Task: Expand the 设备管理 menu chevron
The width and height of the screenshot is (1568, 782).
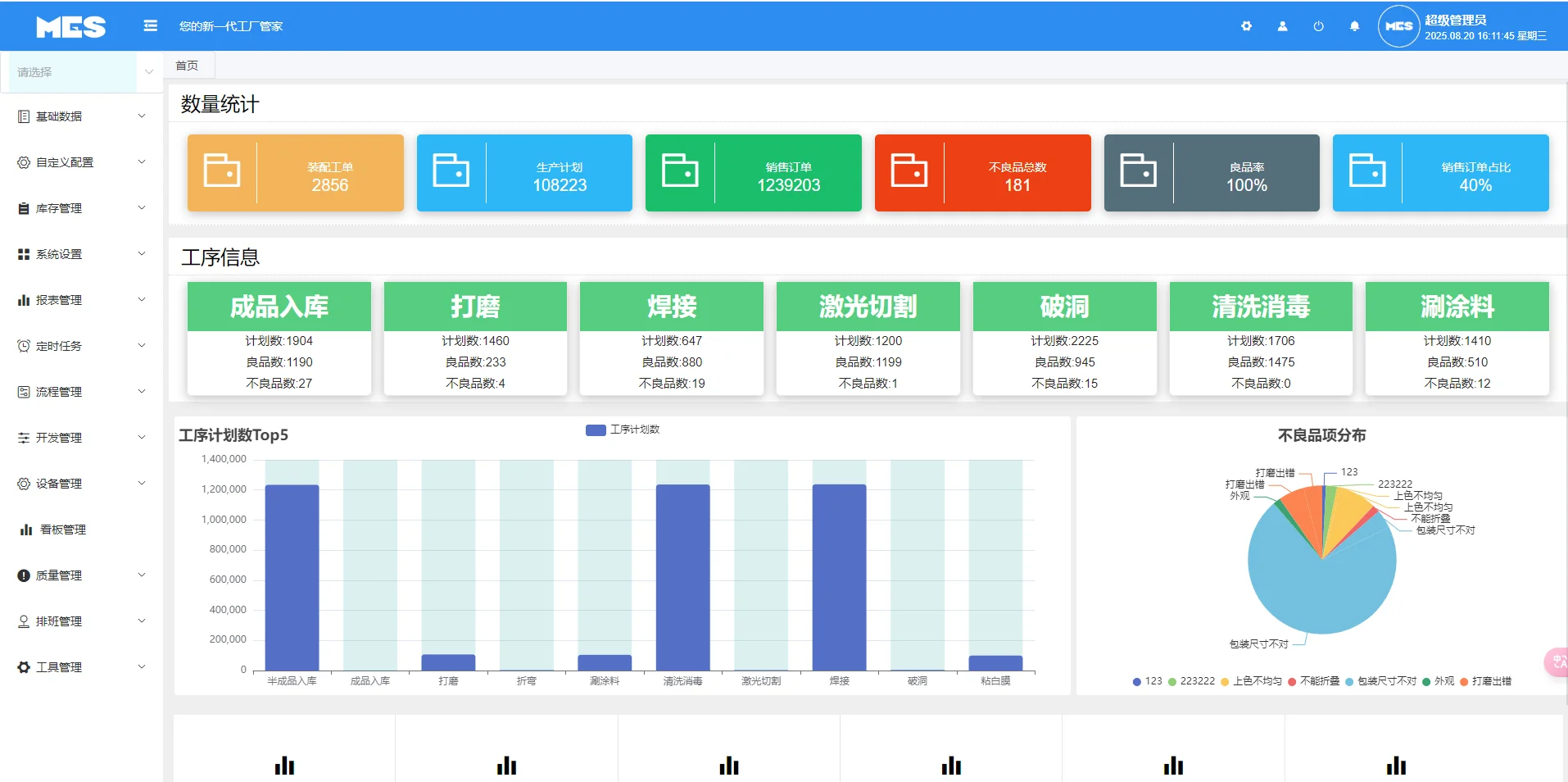Action: point(142,484)
